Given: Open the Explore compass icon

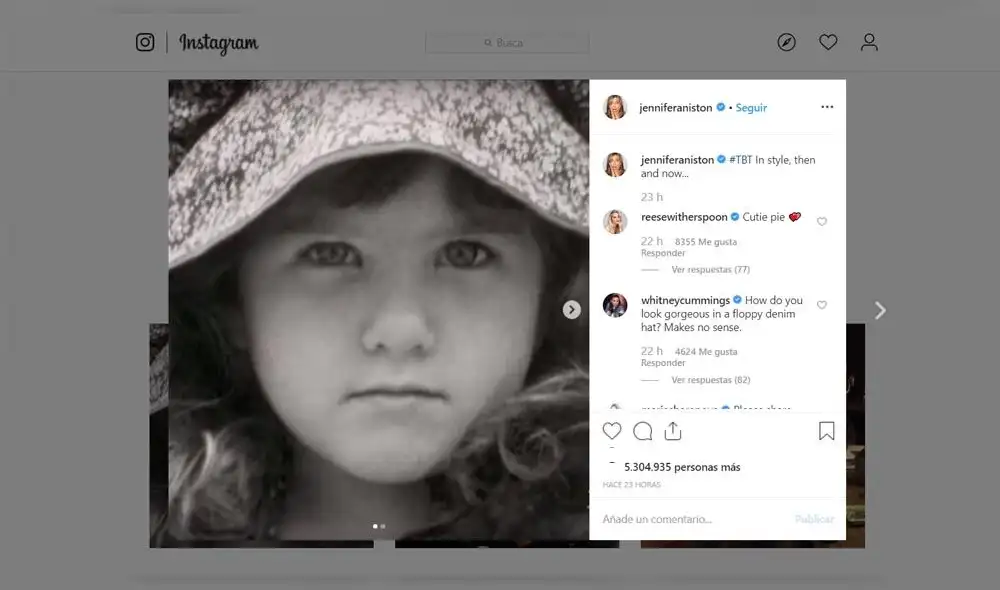Looking at the screenshot, I should pos(786,42).
